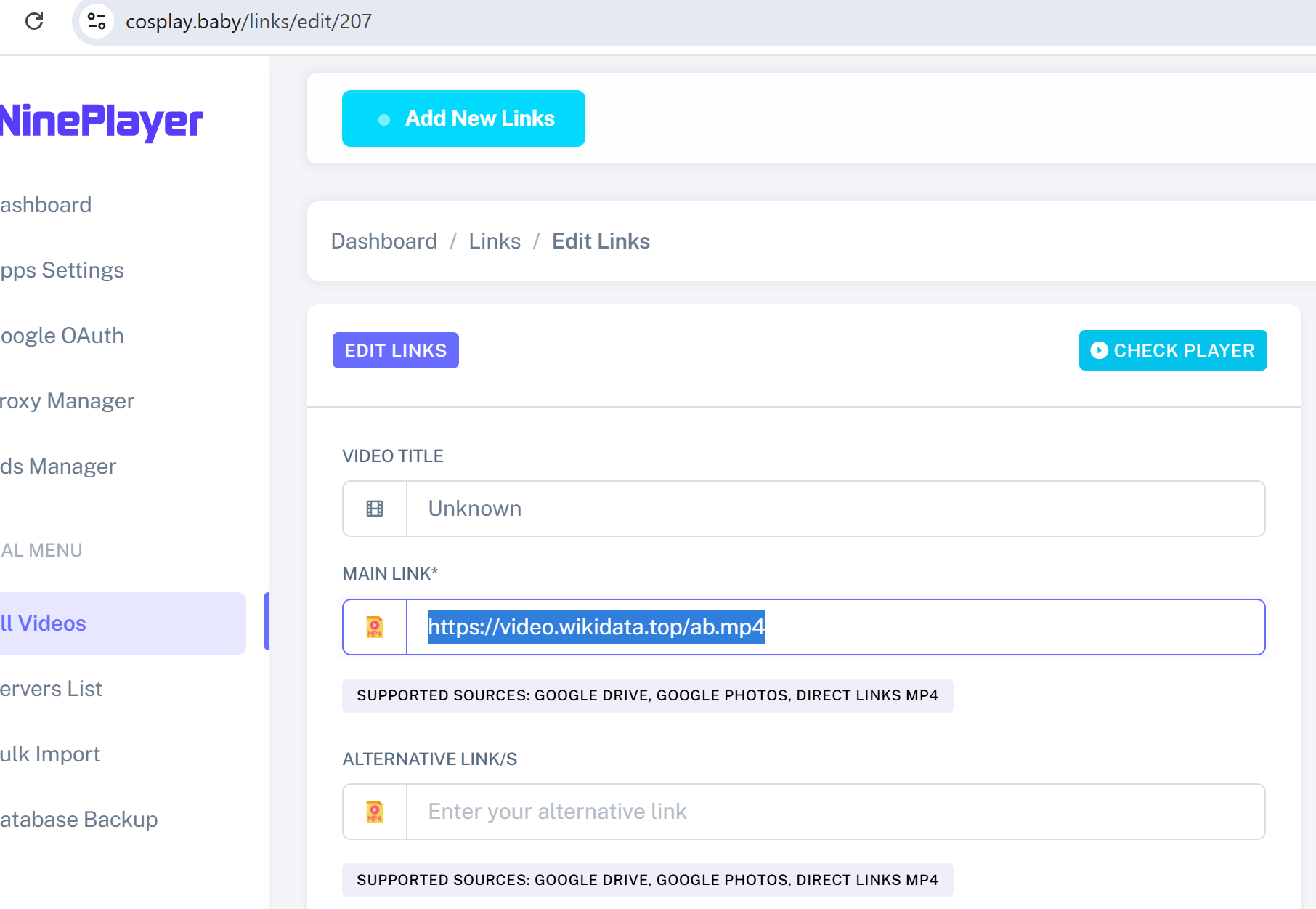Screen dimensions: 1316x909
Task: Click the Main Link URL input field
Action: (x=835, y=627)
